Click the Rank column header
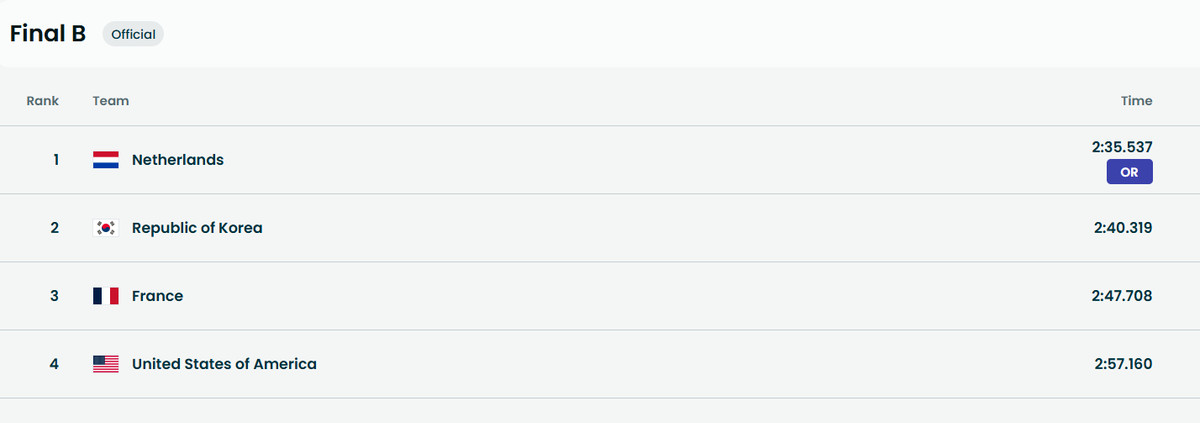This screenshot has height=423, width=1200. (x=42, y=101)
